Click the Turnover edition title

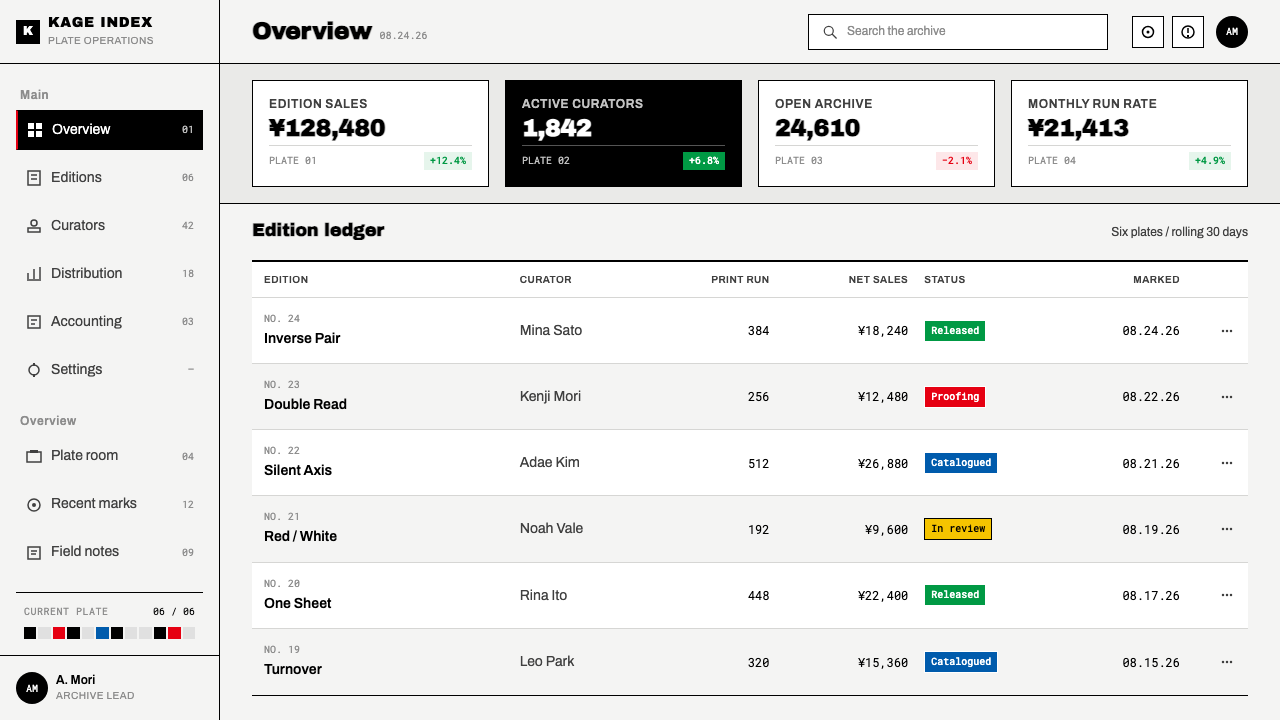(293, 670)
